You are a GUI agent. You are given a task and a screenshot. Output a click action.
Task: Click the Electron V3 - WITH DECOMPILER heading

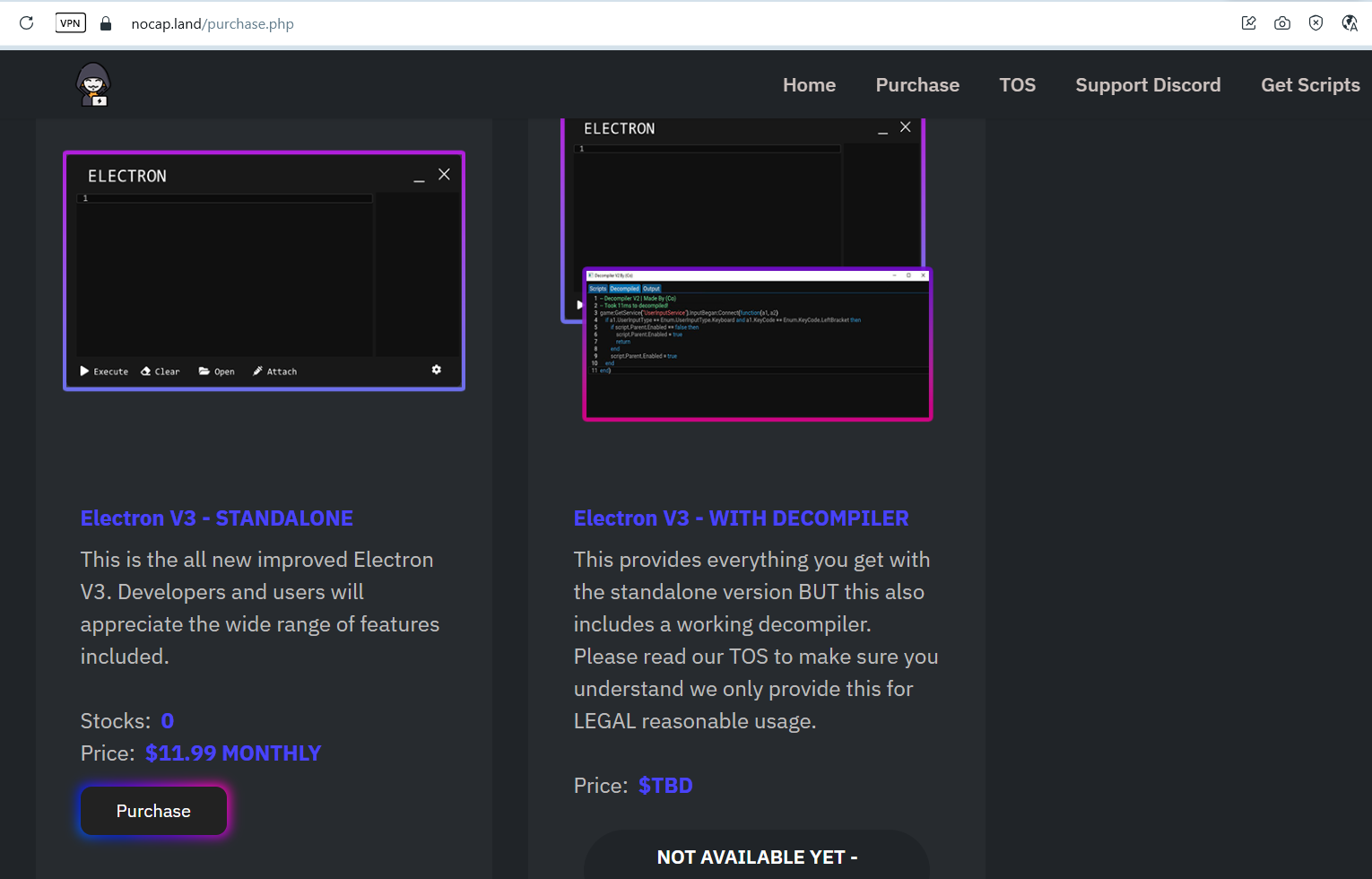741,518
